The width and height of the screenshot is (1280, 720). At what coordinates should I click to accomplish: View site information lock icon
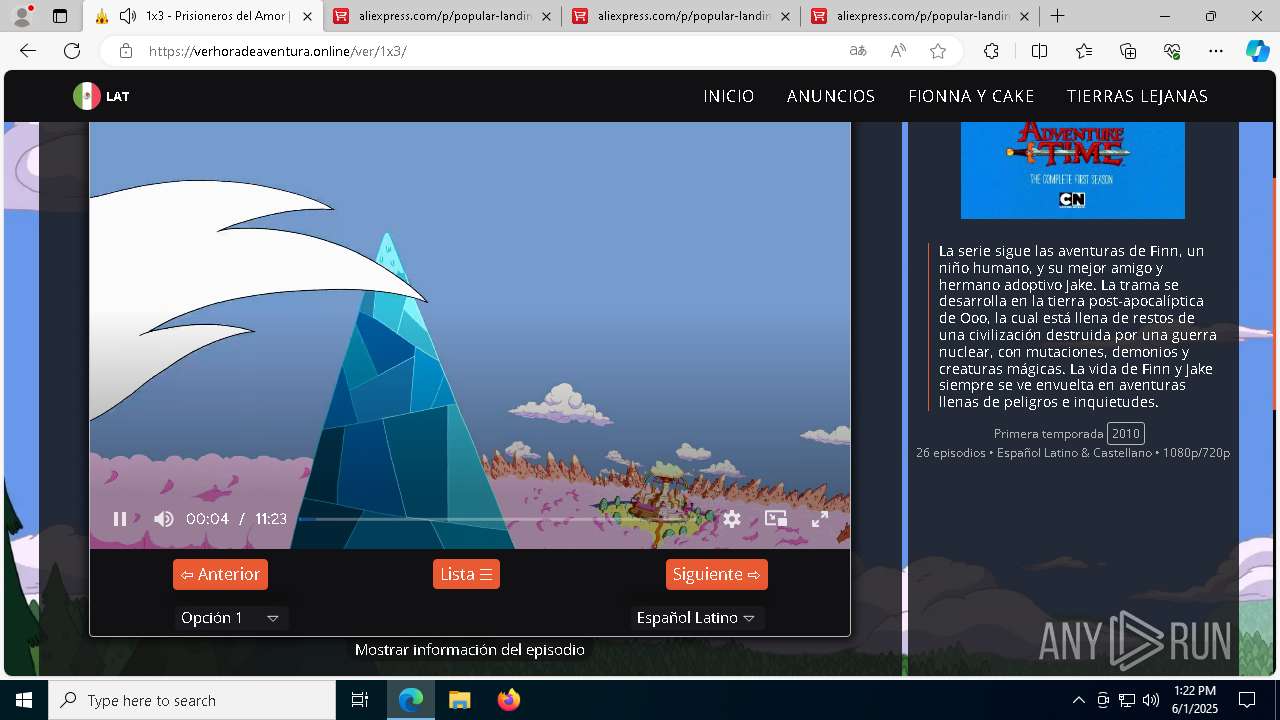125,51
